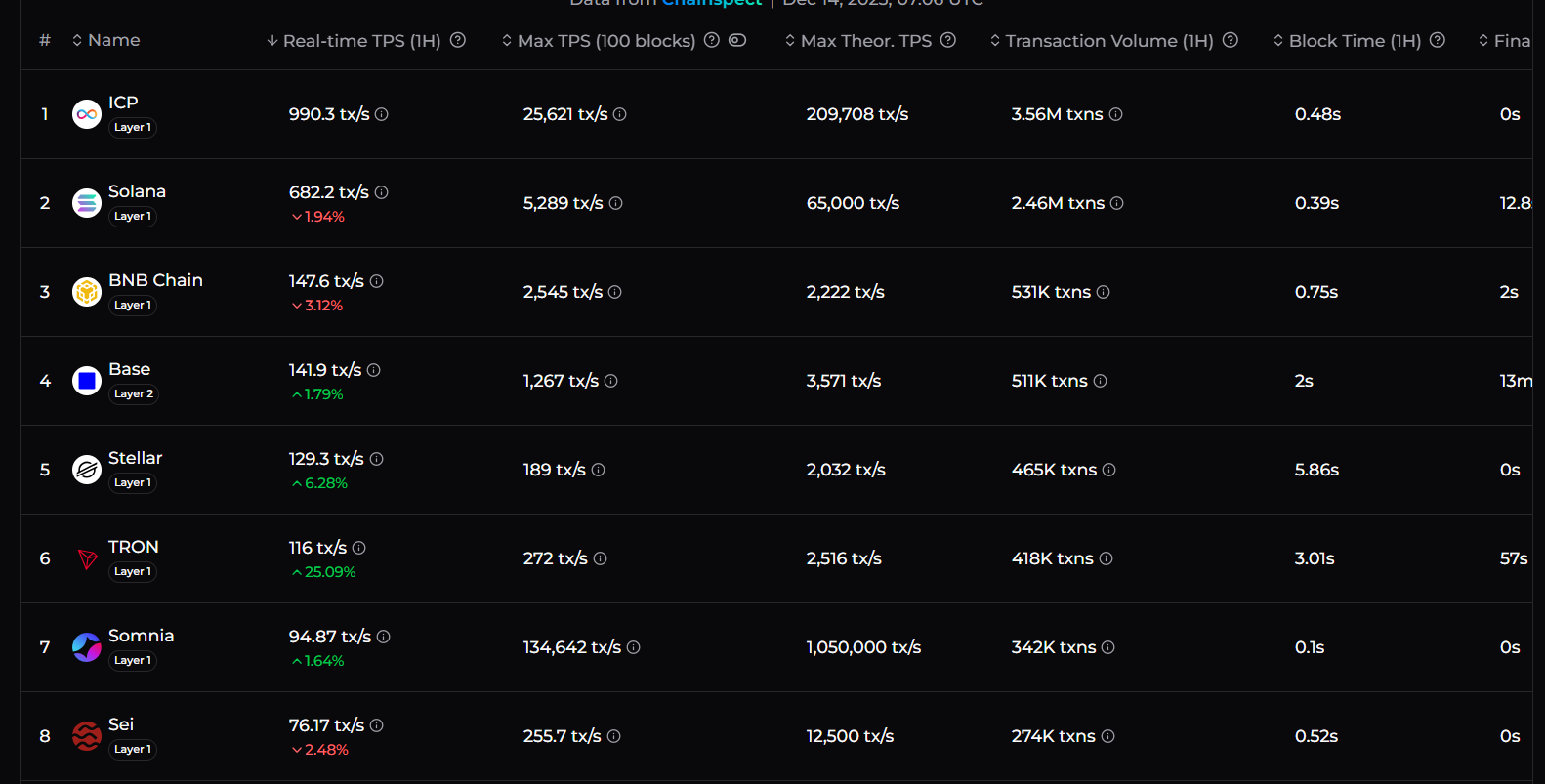Image resolution: width=1545 pixels, height=784 pixels.
Task: Open the Chainspect data source link
Action: coord(712,3)
